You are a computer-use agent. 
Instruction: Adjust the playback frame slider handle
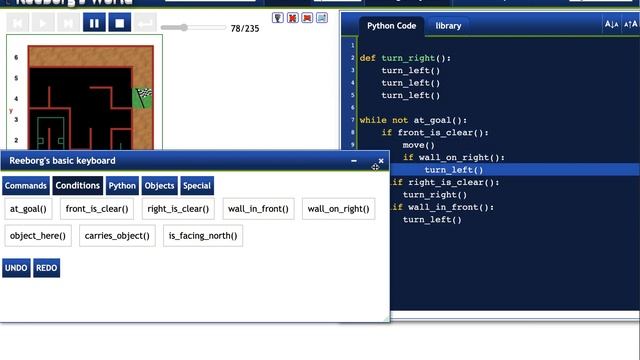[184, 27]
